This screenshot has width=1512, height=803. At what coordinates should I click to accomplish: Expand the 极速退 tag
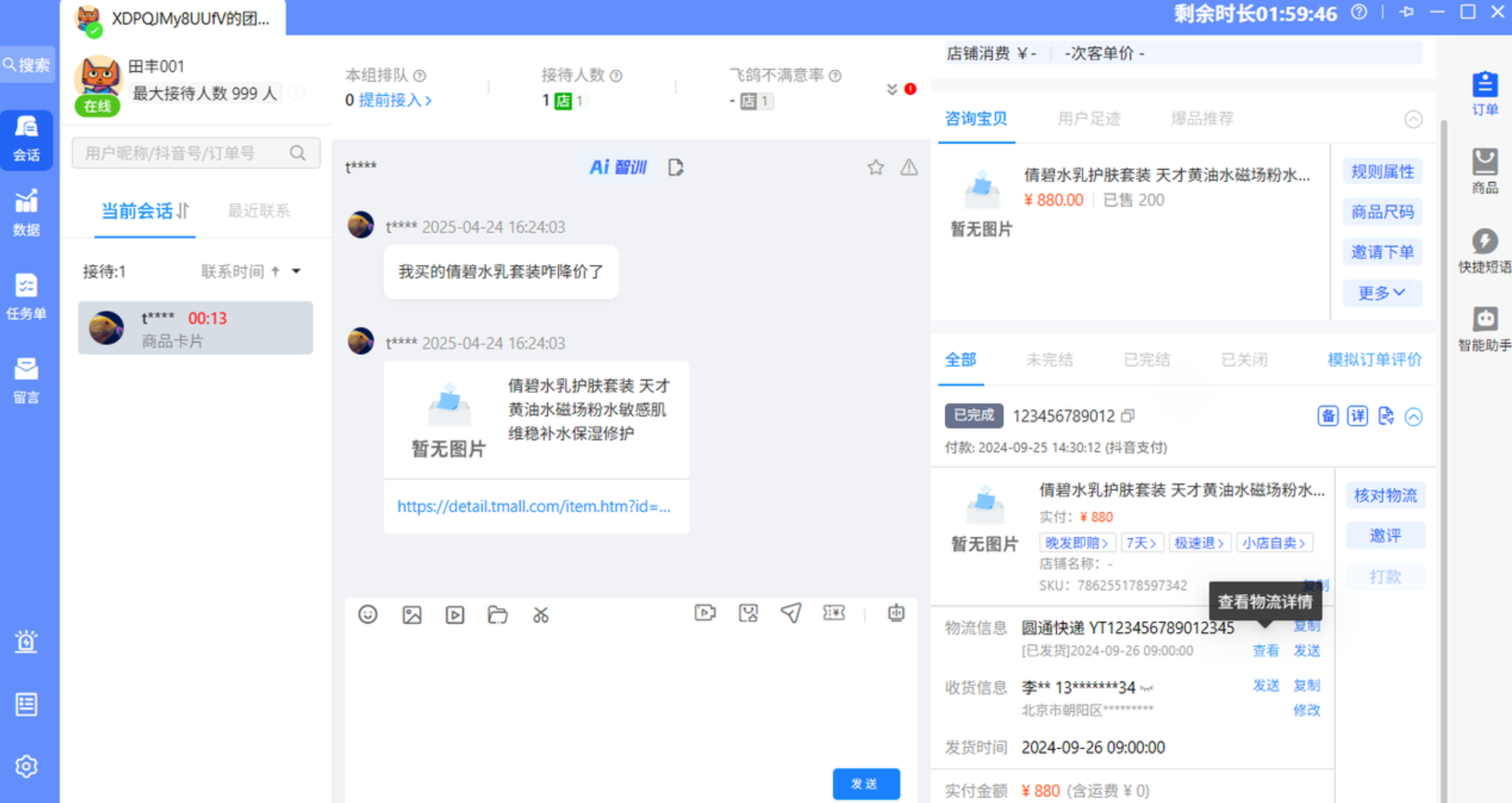pyautogui.click(x=1199, y=542)
